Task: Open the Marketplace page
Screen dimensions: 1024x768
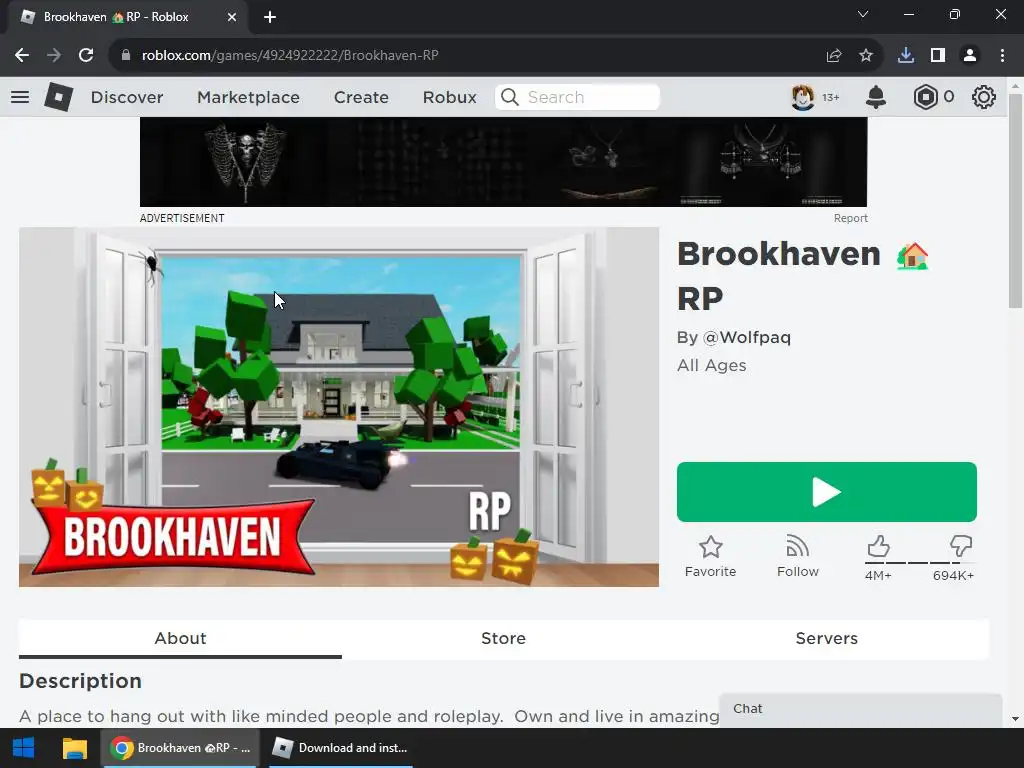Action: [248, 97]
